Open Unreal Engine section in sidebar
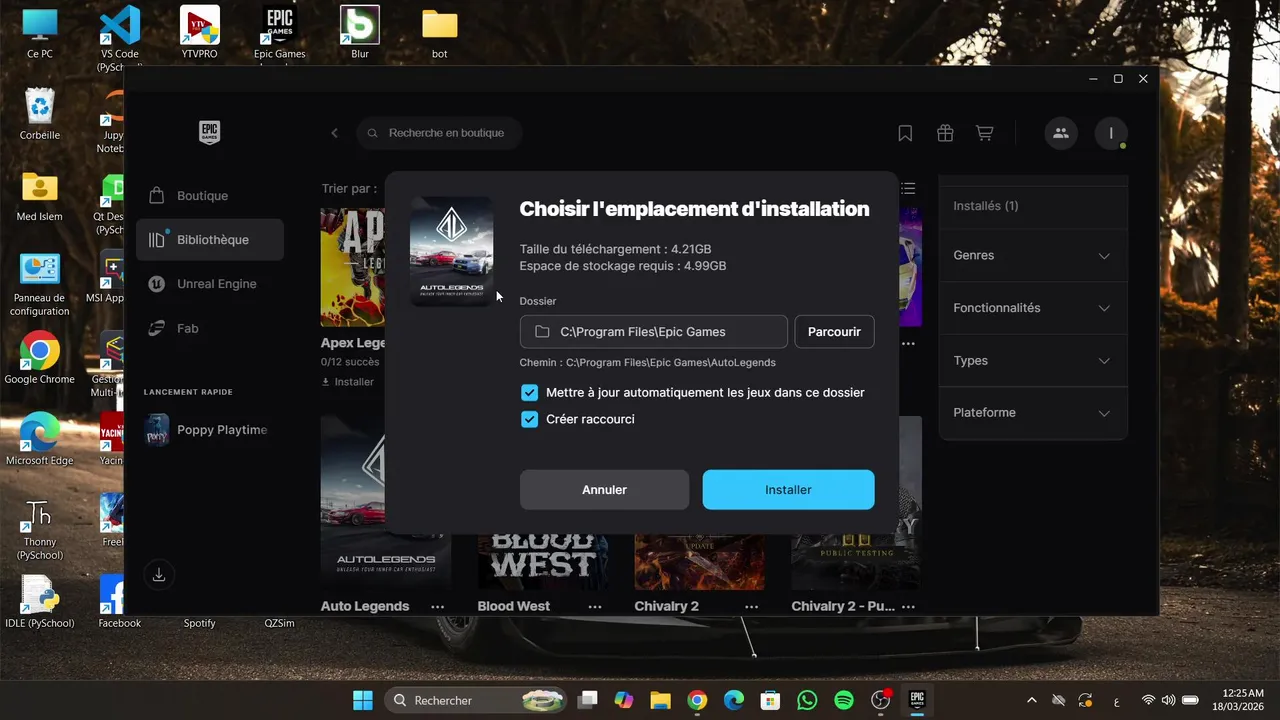Viewport: 1280px width, 720px height. click(210, 284)
